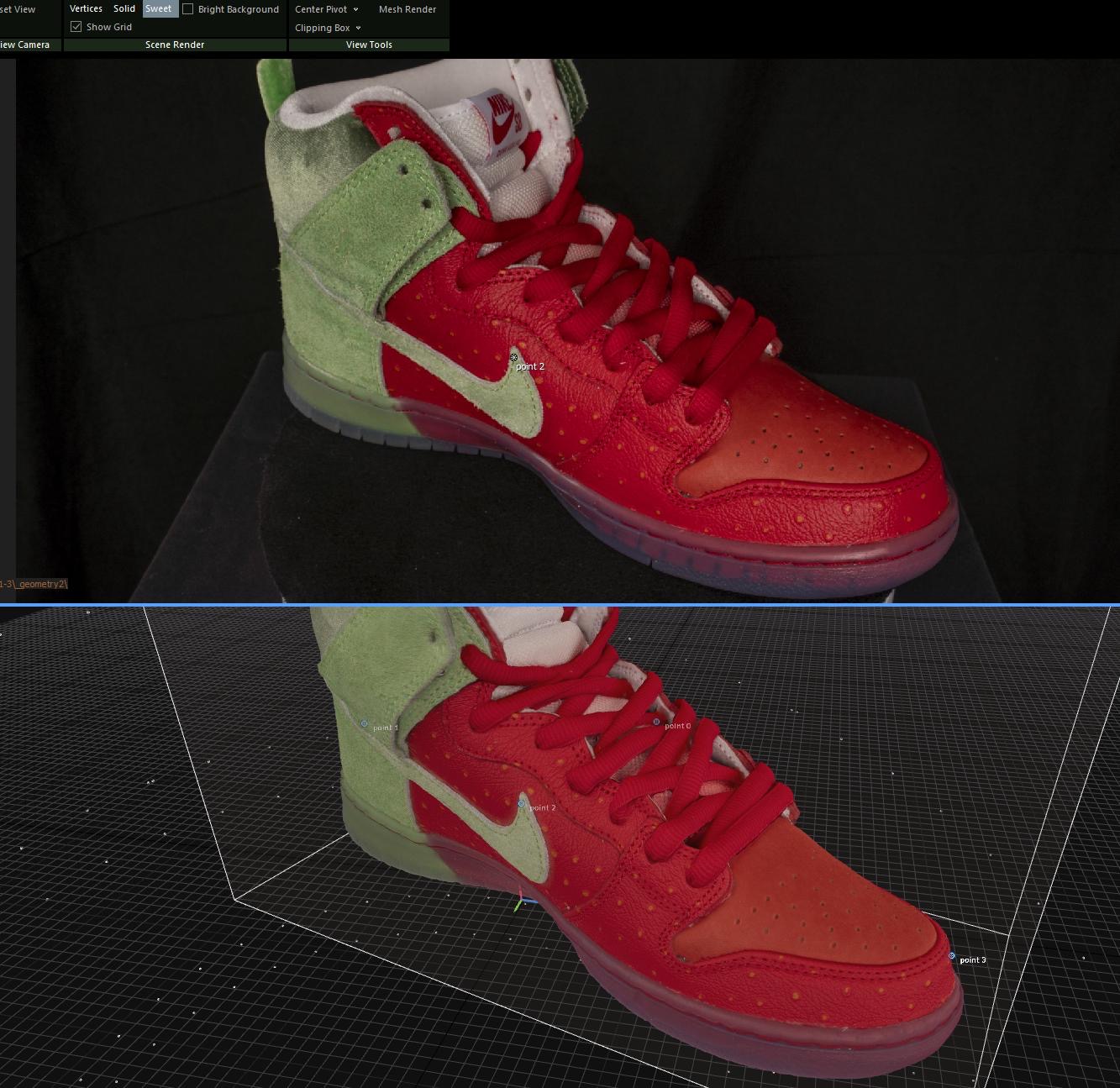1120x1088 pixels.
Task: Select control point 1 marker in 3D view
Action: (x=364, y=723)
